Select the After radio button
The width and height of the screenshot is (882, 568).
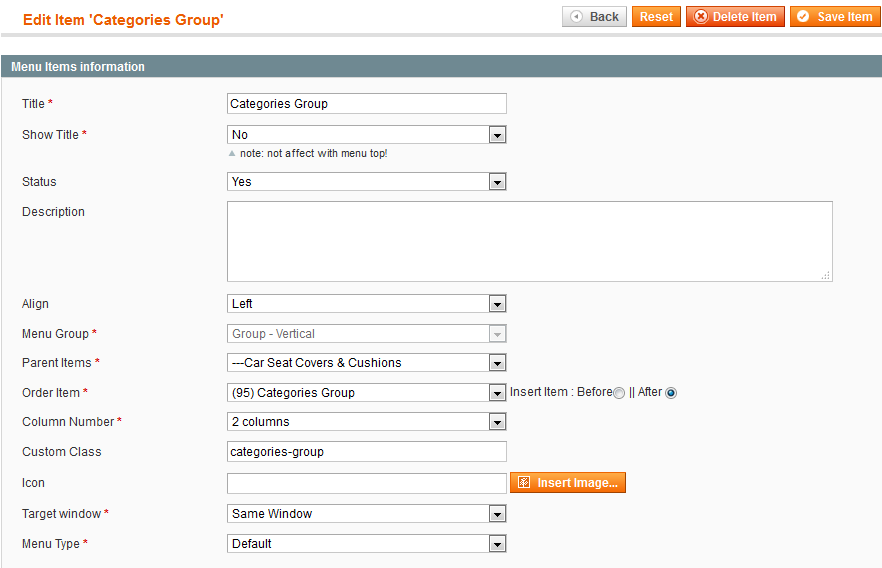pos(670,393)
